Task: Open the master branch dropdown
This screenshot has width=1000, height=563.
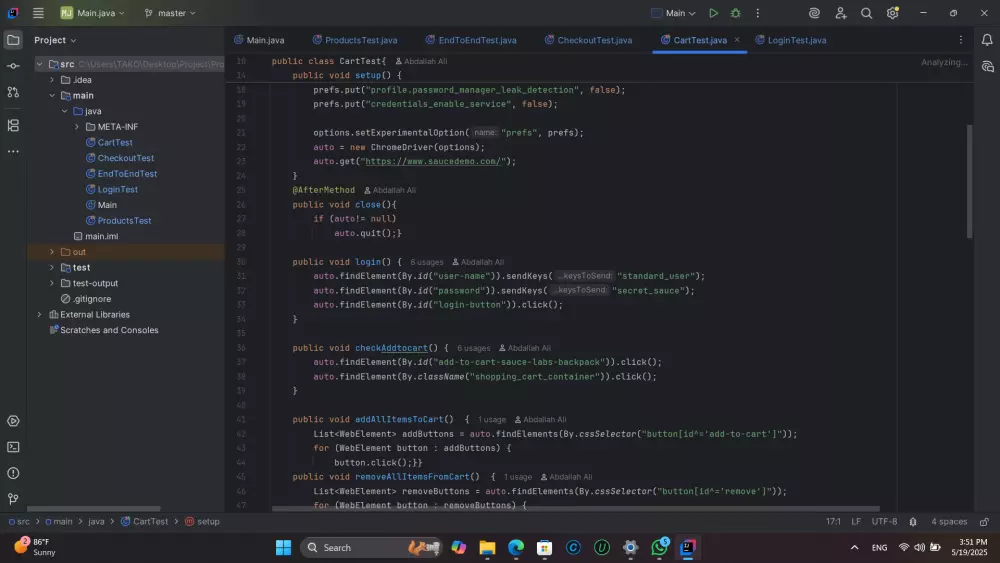Action: pyautogui.click(x=170, y=13)
